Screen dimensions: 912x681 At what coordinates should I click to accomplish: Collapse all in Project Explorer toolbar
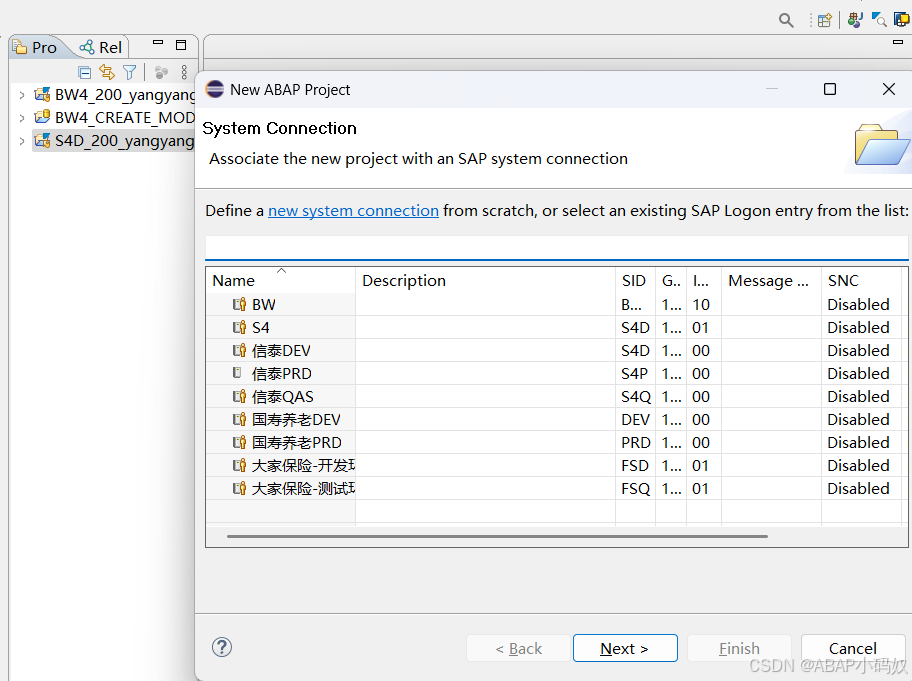coord(84,72)
